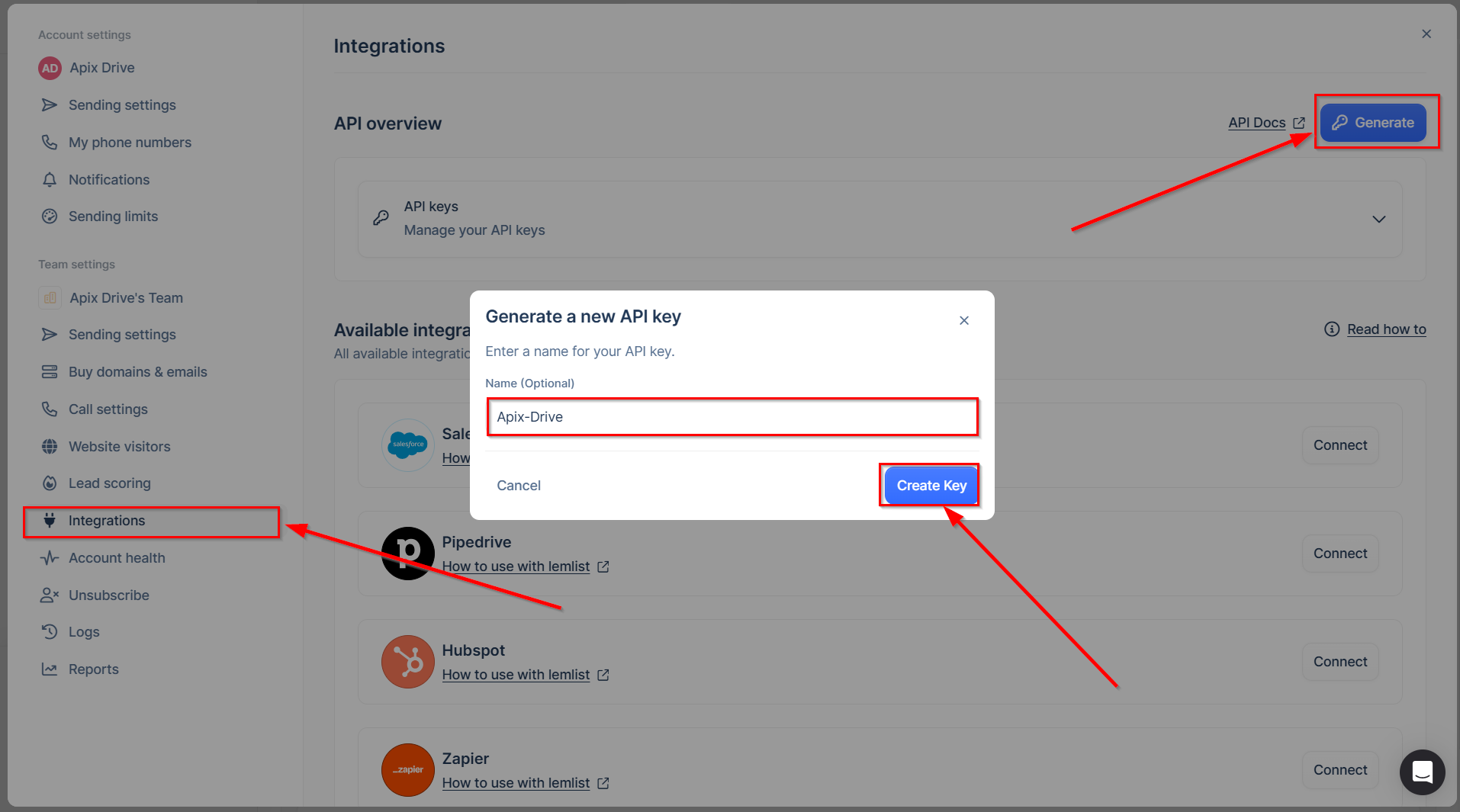Go to Buy domains & emails
1460x812 pixels.
pyautogui.click(x=138, y=371)
